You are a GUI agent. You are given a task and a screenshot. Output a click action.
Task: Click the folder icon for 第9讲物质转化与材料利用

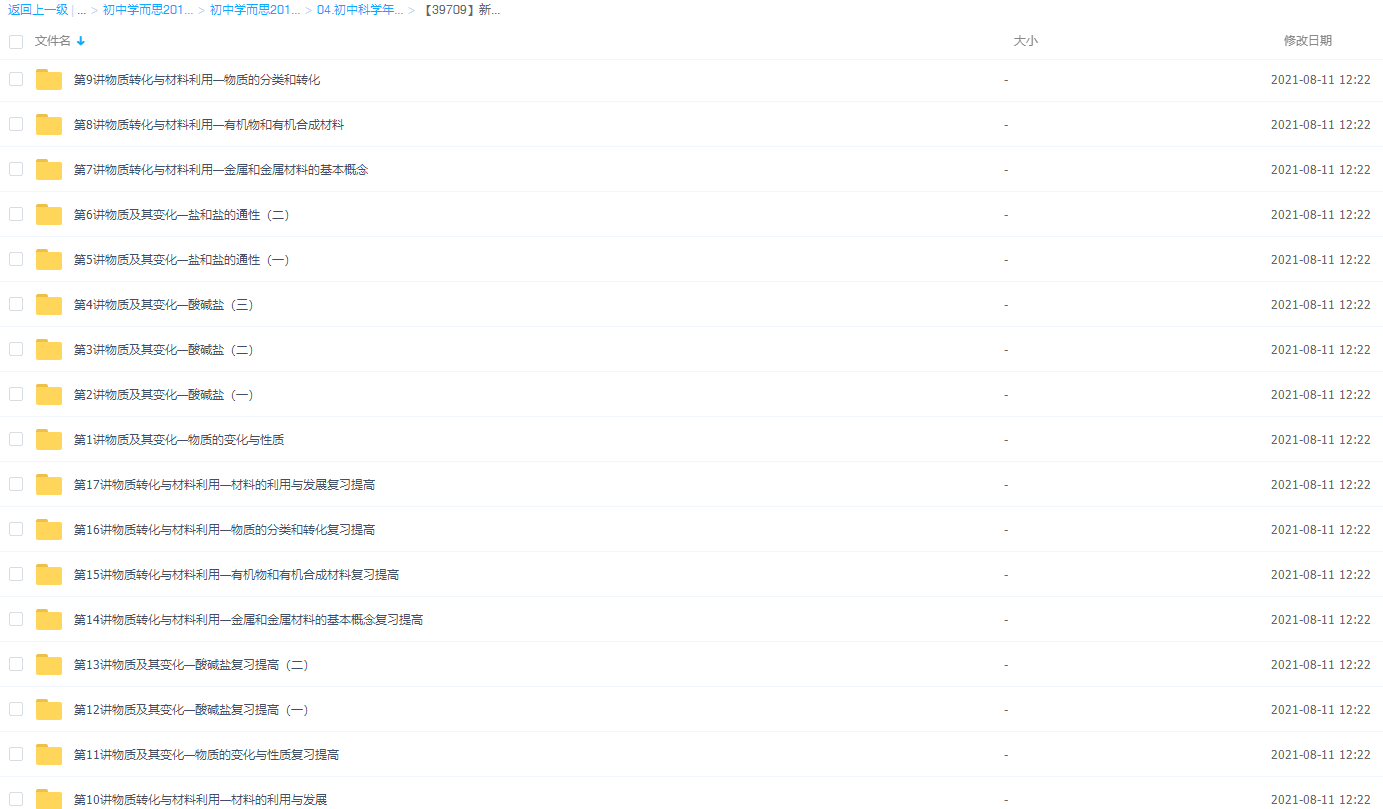[x=48, y=80]
